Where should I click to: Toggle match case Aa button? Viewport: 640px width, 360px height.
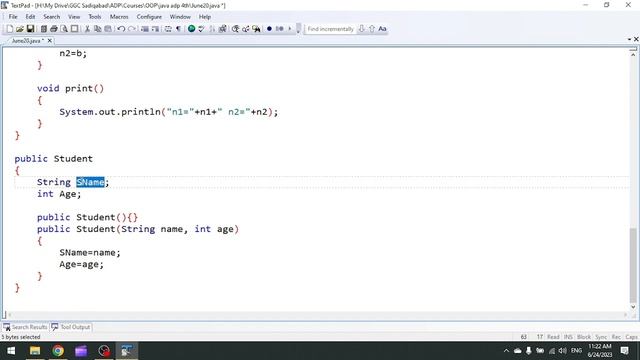pyautogui.click(x=382, y=29)
